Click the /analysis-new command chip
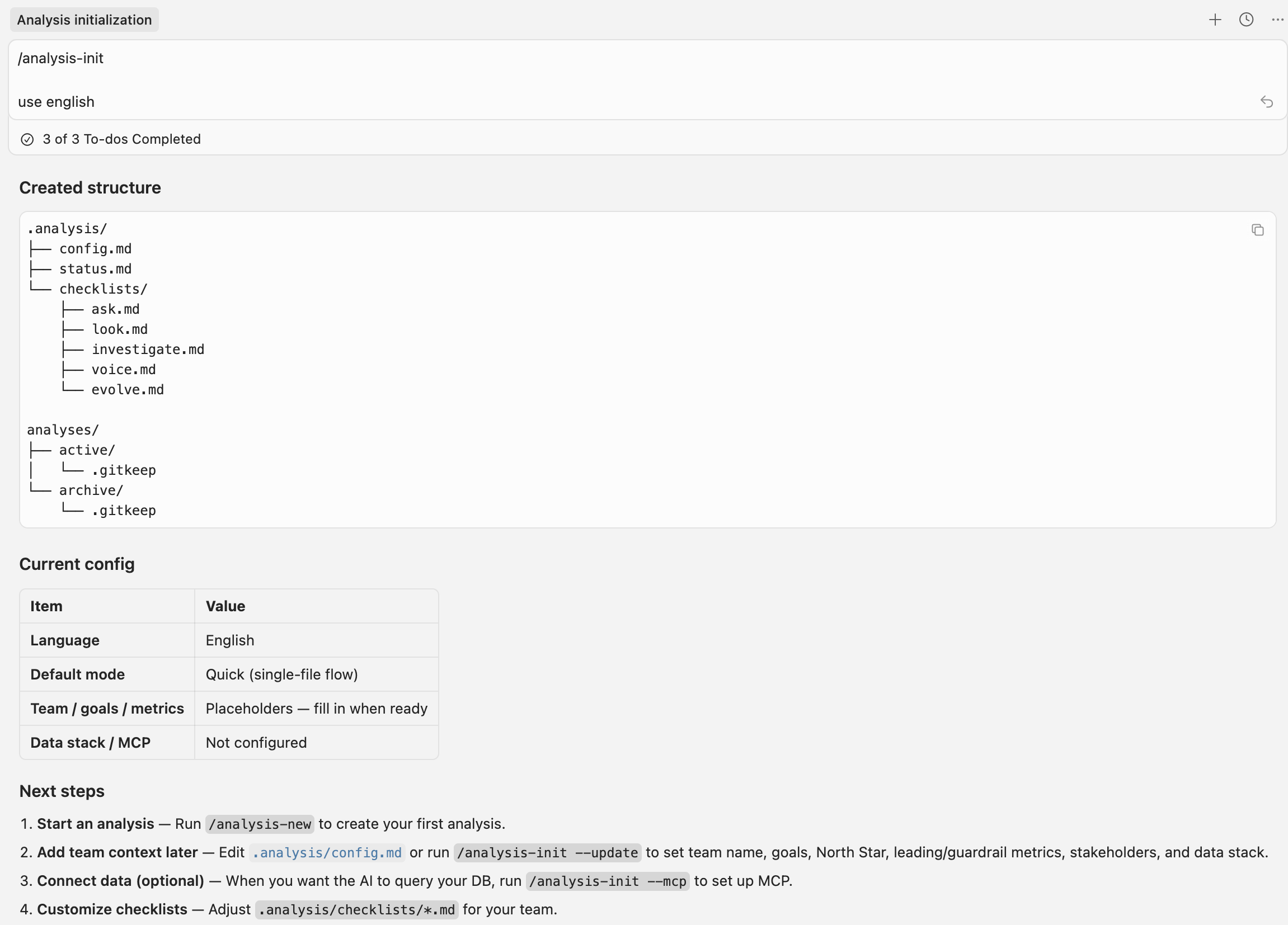 click(259, 824)
